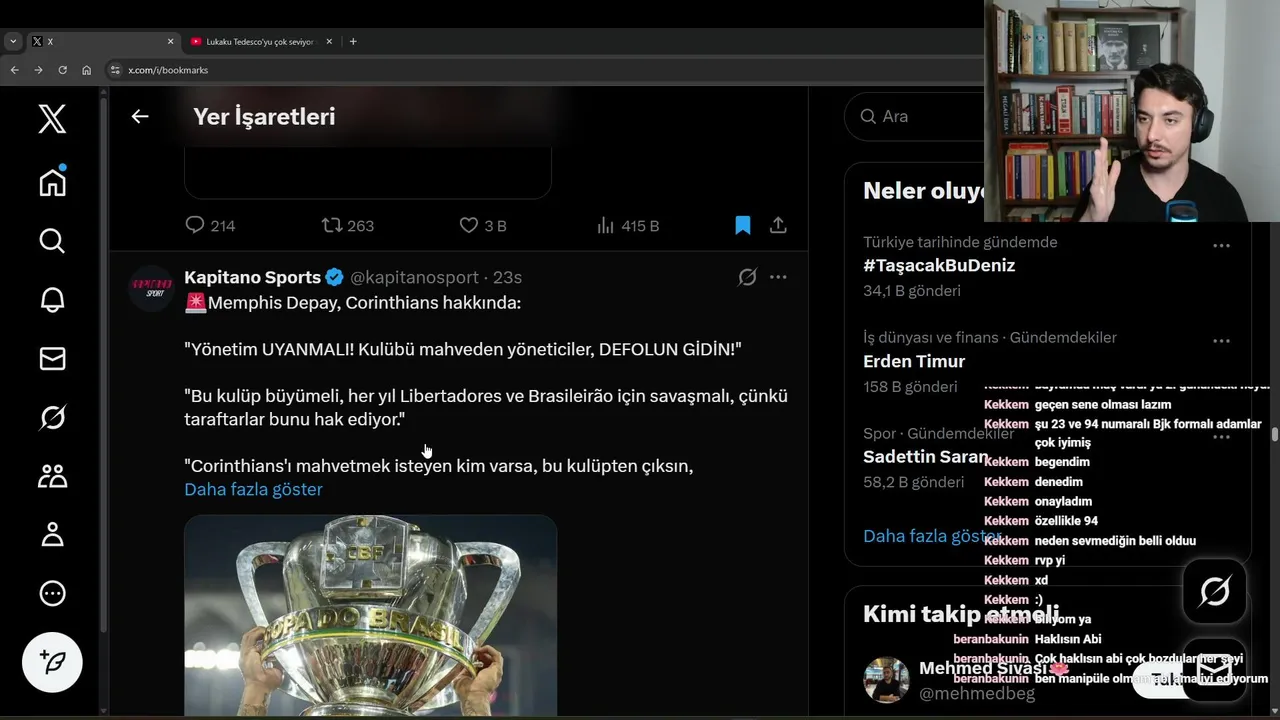The height and width of the screenshot is (720, 1280).
Task: Reload the current page
Action: [x=62, y=70]
